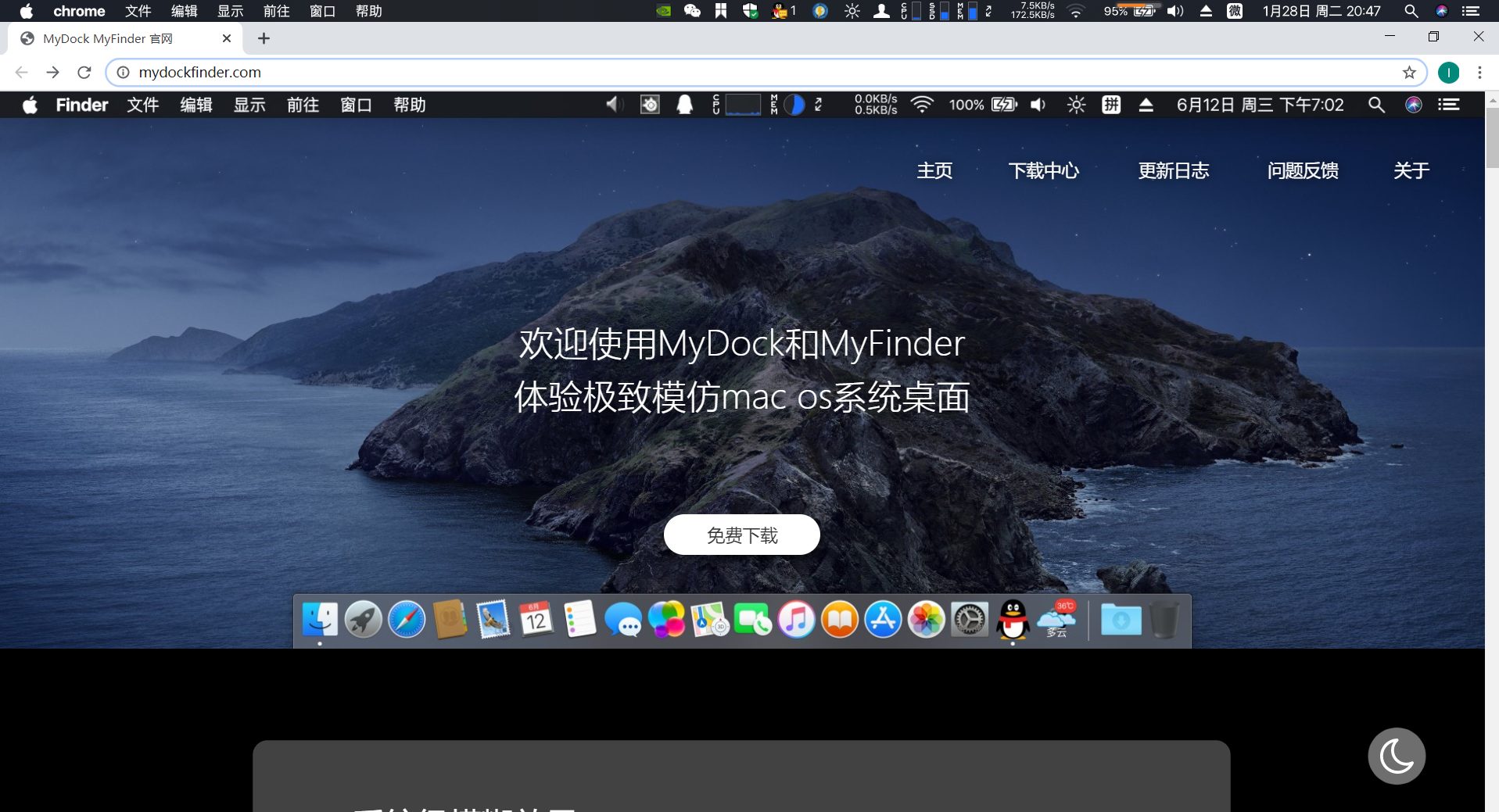Open the 前往 menu in MyFinder
The height and width of the screenshot is (812, 1499).
pyautogui.click(x=303, y=104)
